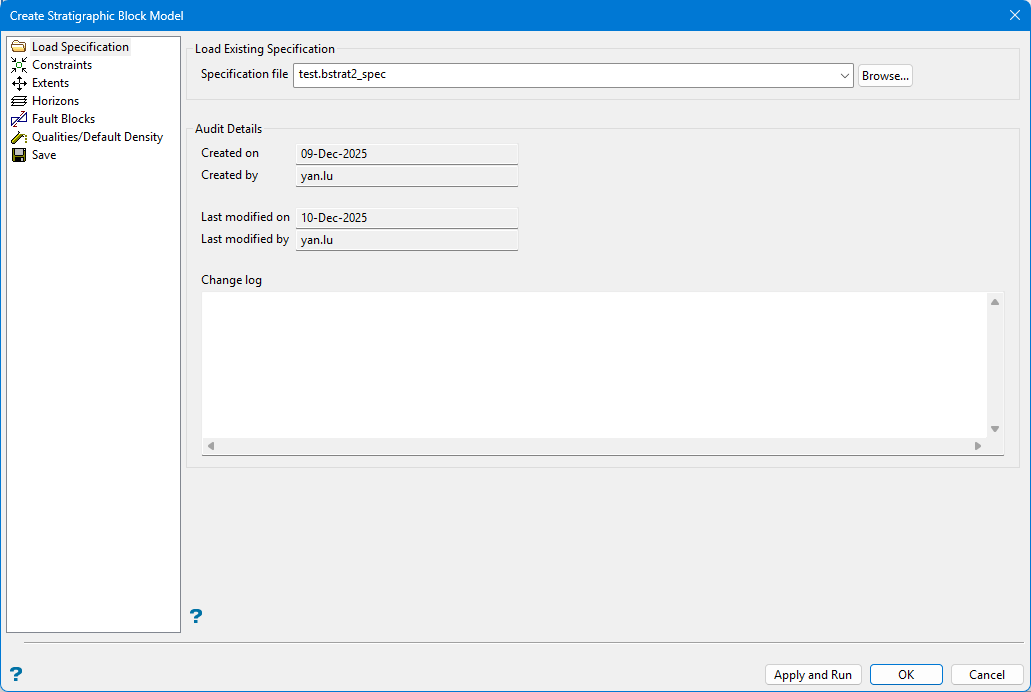Go to the Fault Blocks section
The height and width of the screenshot is (692, 1031).
pos(63,119)
